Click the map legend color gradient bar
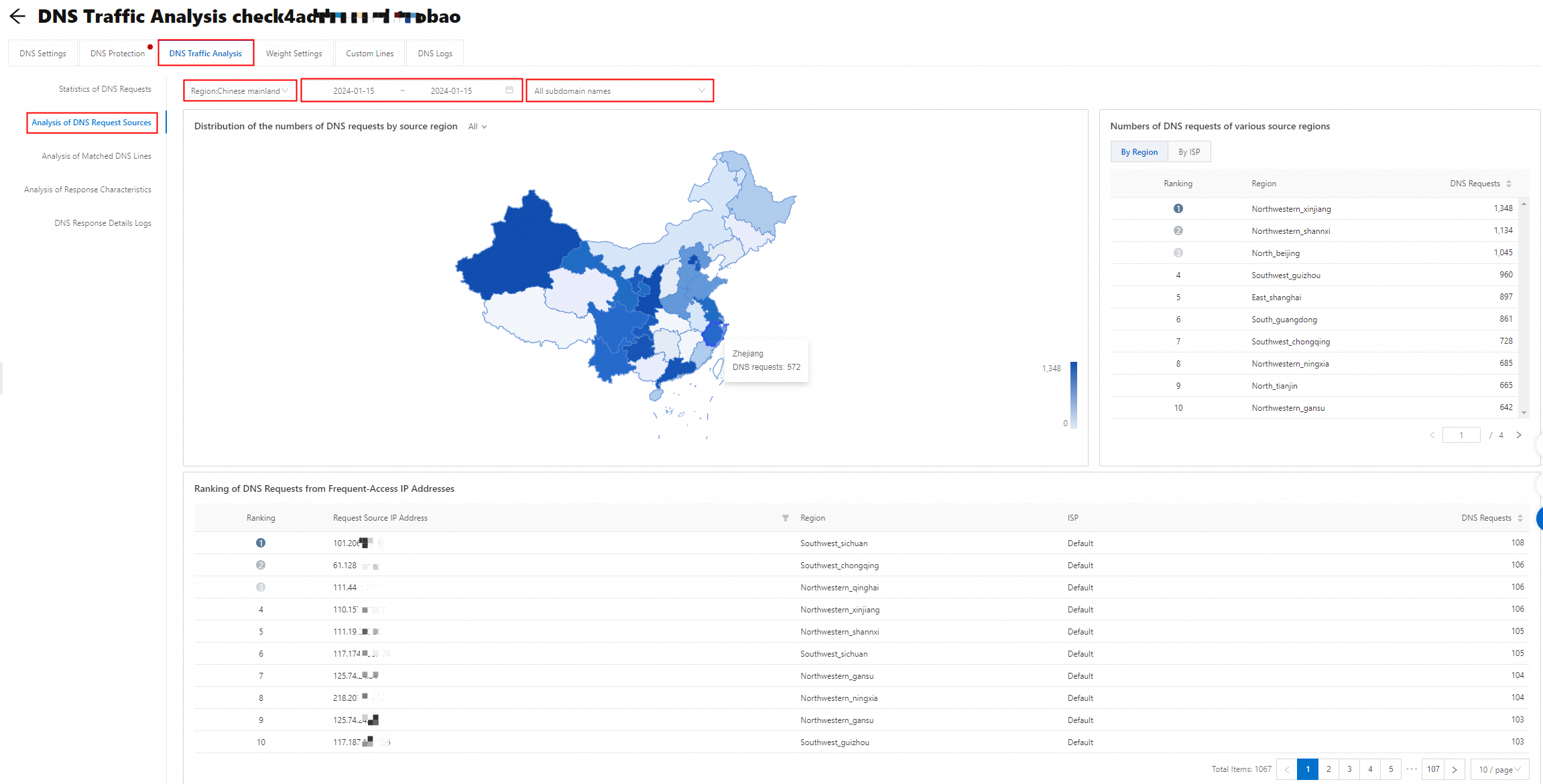 pyautogui.click(x=1073, y=395)
